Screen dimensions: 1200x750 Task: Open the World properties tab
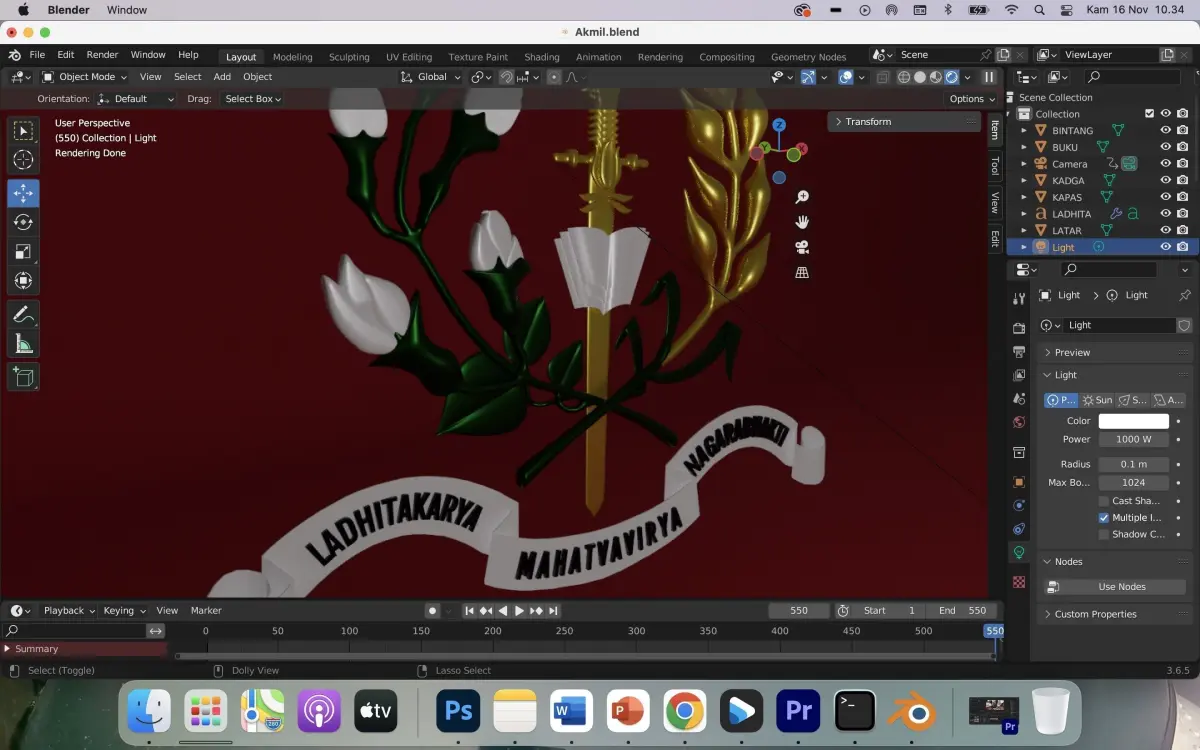1019,422
